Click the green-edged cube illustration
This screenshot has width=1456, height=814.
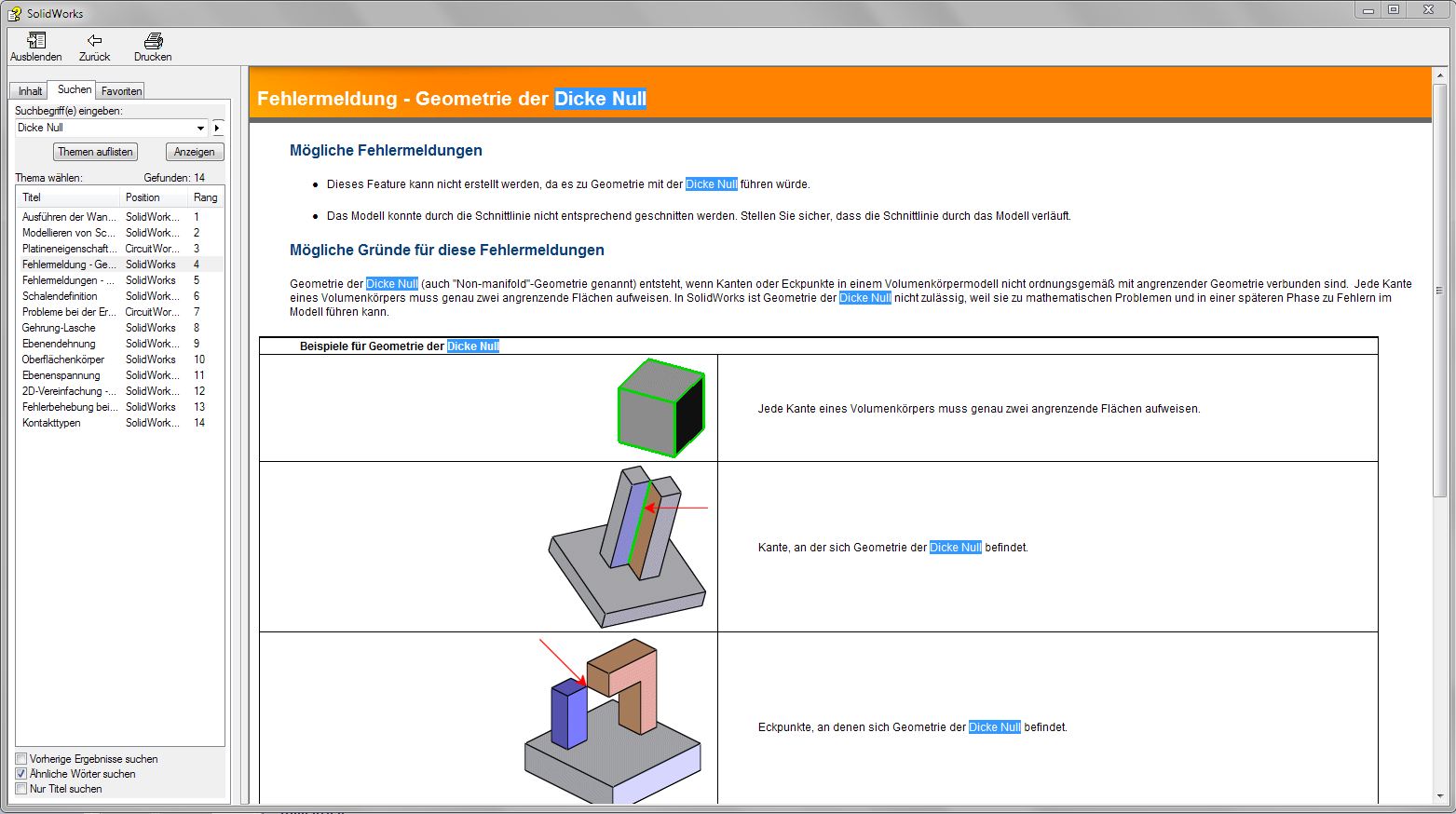[661, 408]
